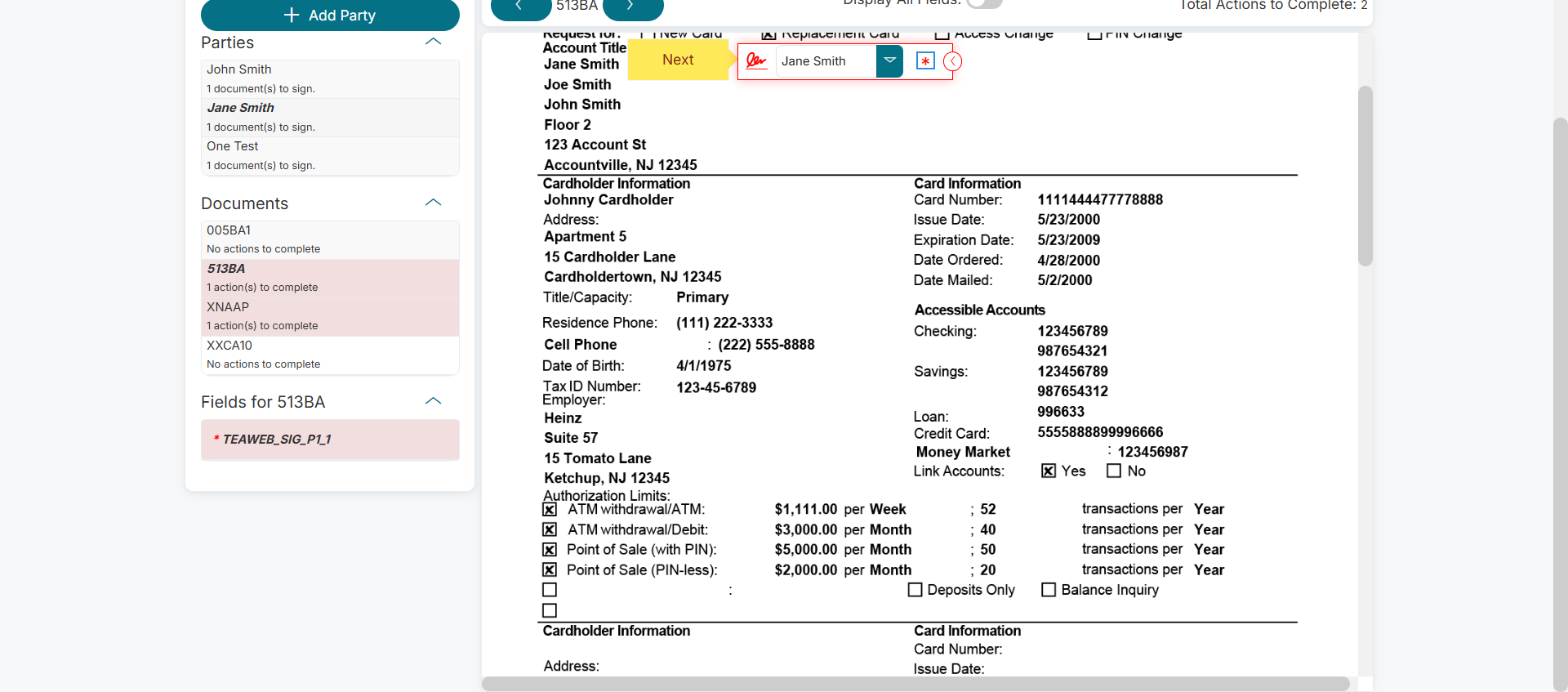The height and width of the screenshot is (692, 1568).
Task: Collapse the Fields for 513BA section
Action: pyautogui.click(x=434, y=401)
